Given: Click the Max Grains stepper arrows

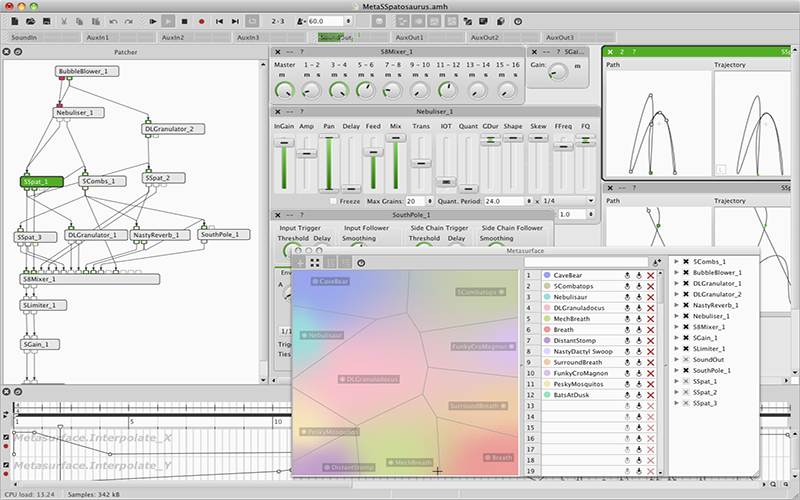Looking at the screenshot, I should [430, 201].
